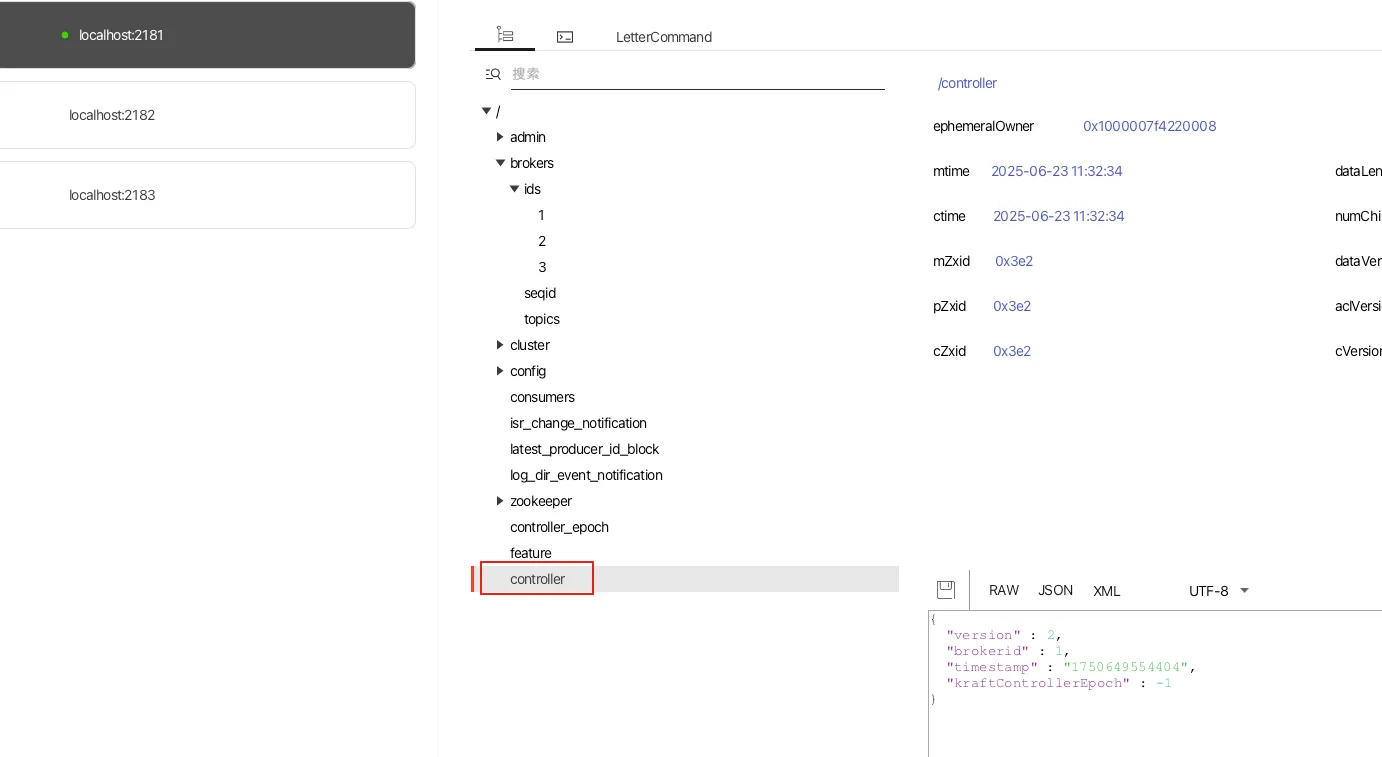Open the terminal console tab icon
This screenshot has height=757, width=1382.
(565, 37)
